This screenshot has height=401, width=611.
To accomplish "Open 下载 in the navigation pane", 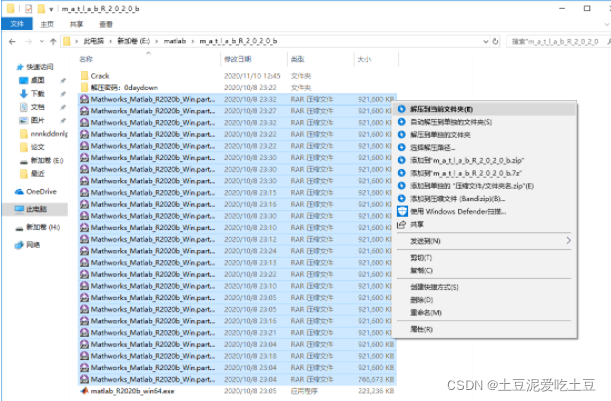I will coord(37,94).
